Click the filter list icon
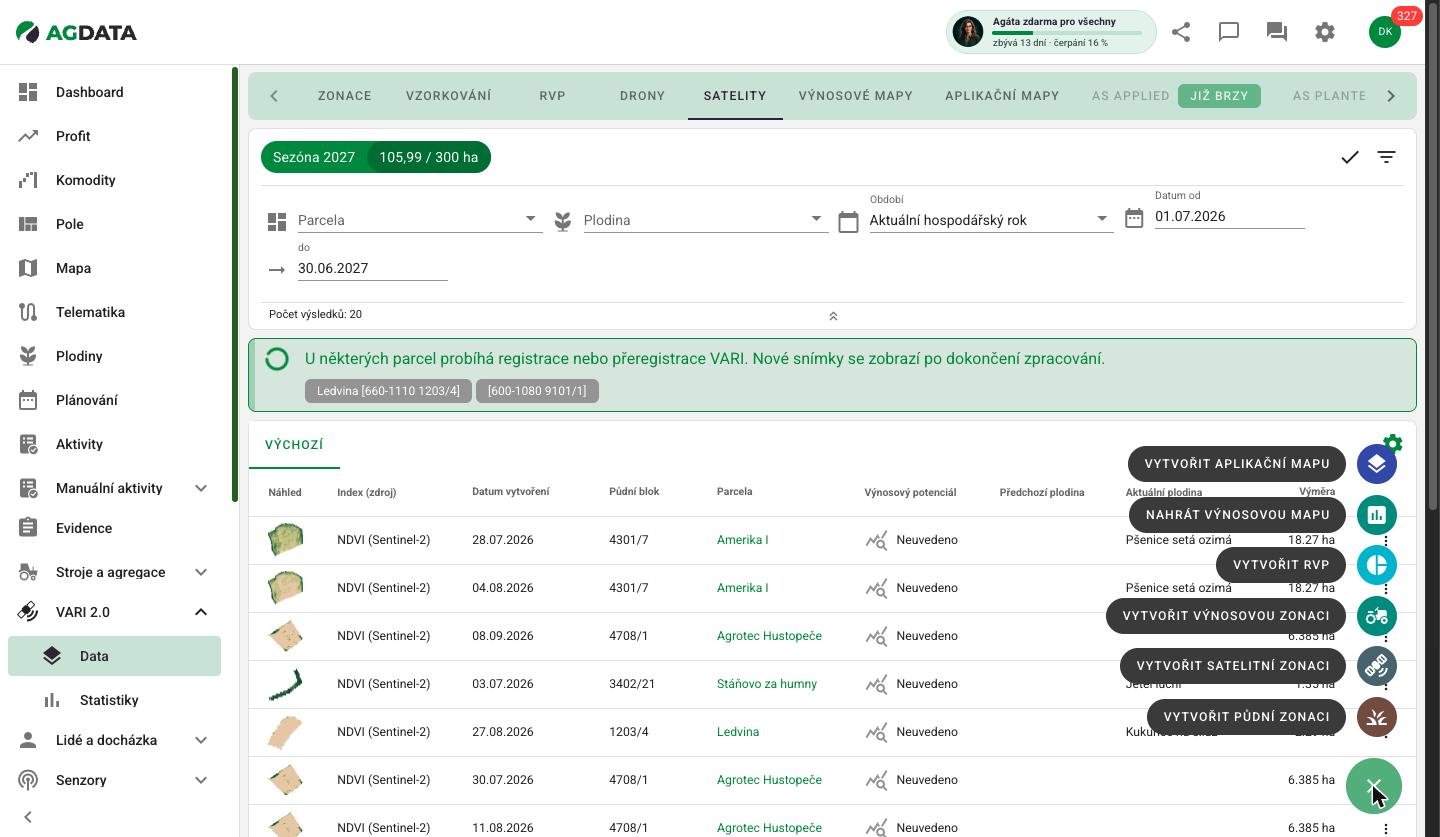The height and width of the screenshot is (837, 1440). click(x=1386, y=157)
